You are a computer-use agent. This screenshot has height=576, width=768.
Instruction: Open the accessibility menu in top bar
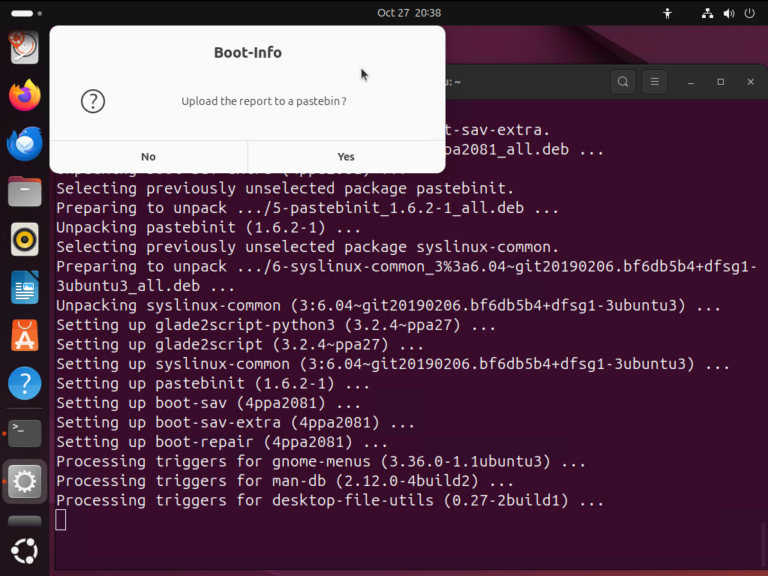(669, 13)
